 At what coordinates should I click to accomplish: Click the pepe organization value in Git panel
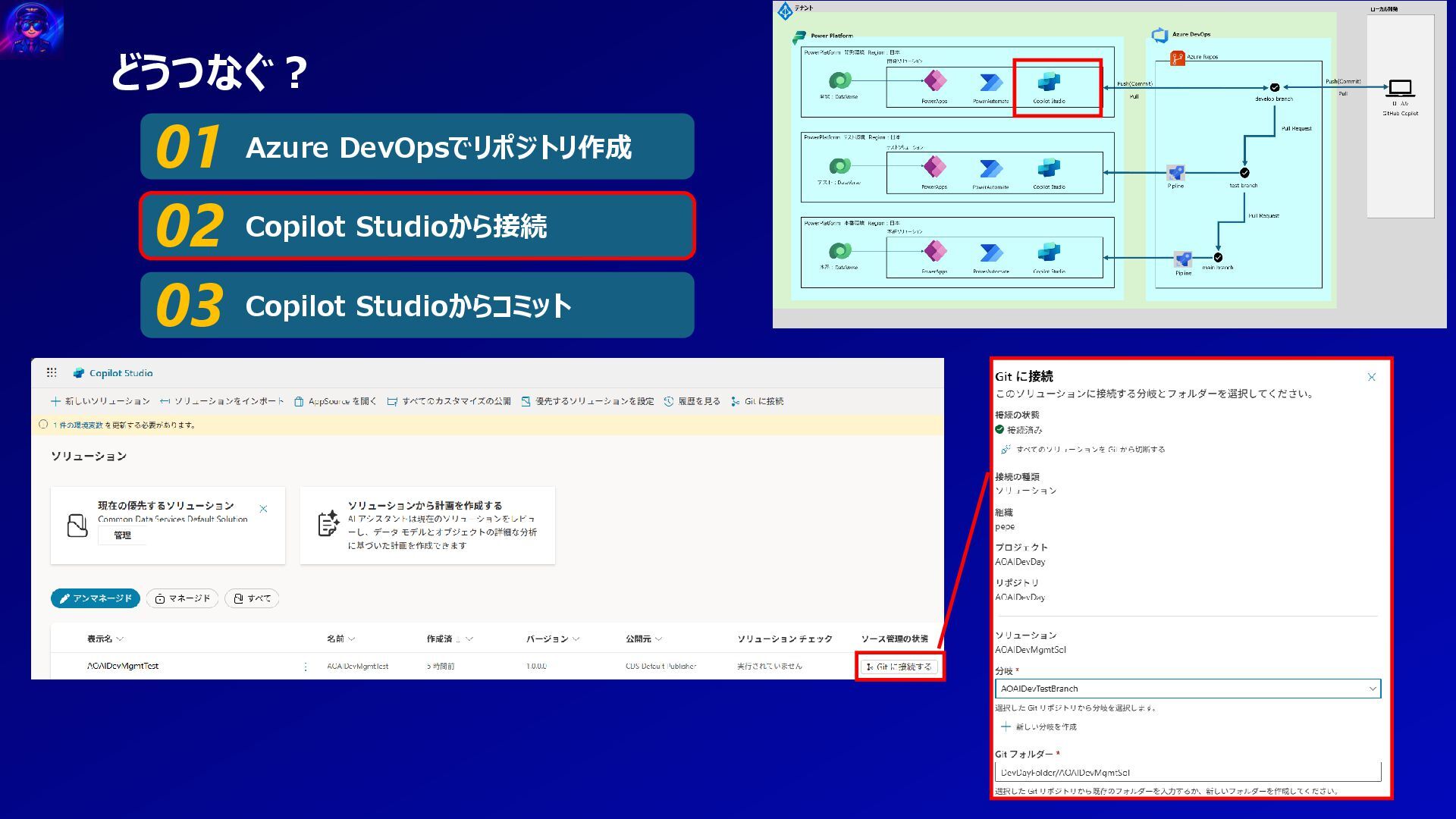click(x=1005, y=526)
